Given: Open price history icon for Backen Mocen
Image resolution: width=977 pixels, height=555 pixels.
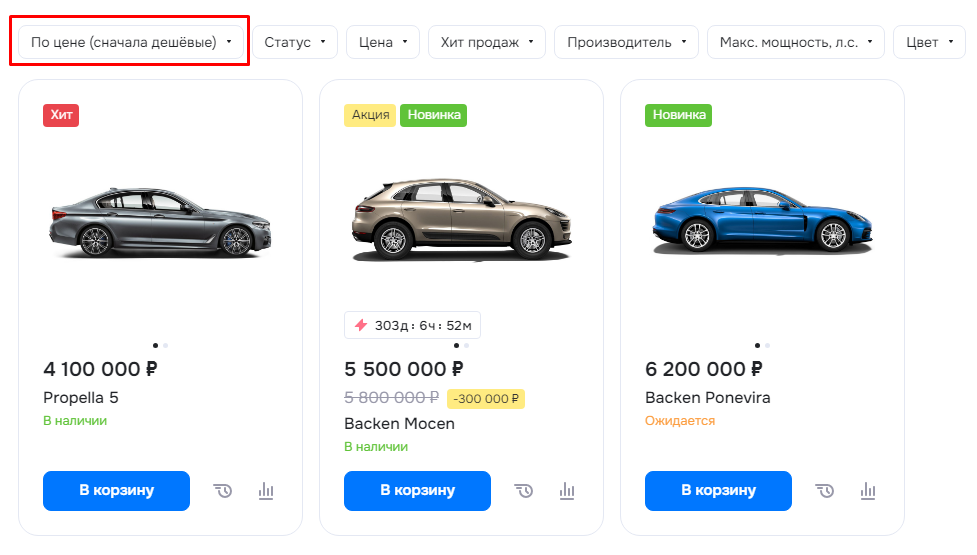Looking at the screenshot, I should (x=523, y=491).
